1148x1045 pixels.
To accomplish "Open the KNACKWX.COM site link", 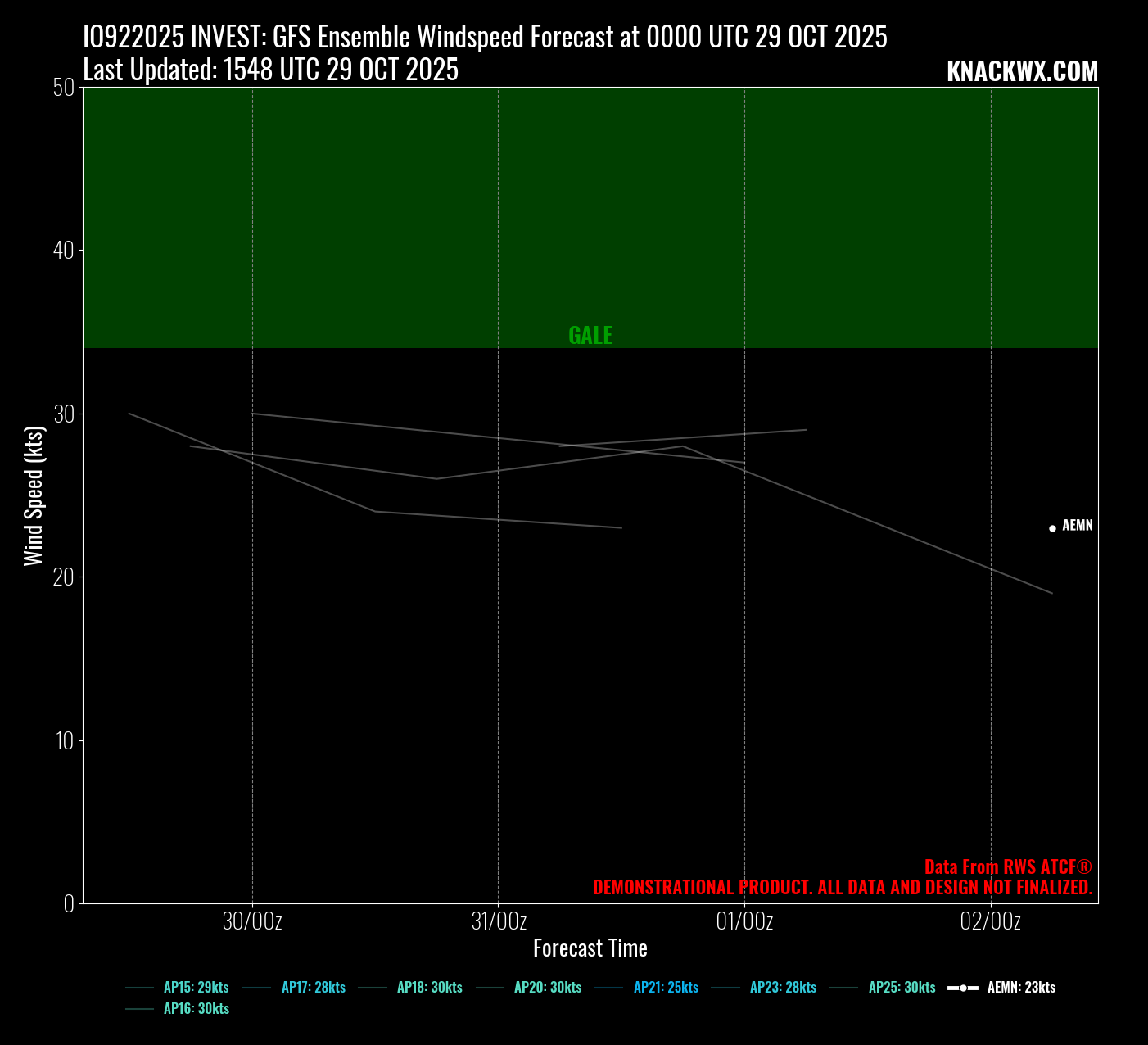I will [1022, 72].
